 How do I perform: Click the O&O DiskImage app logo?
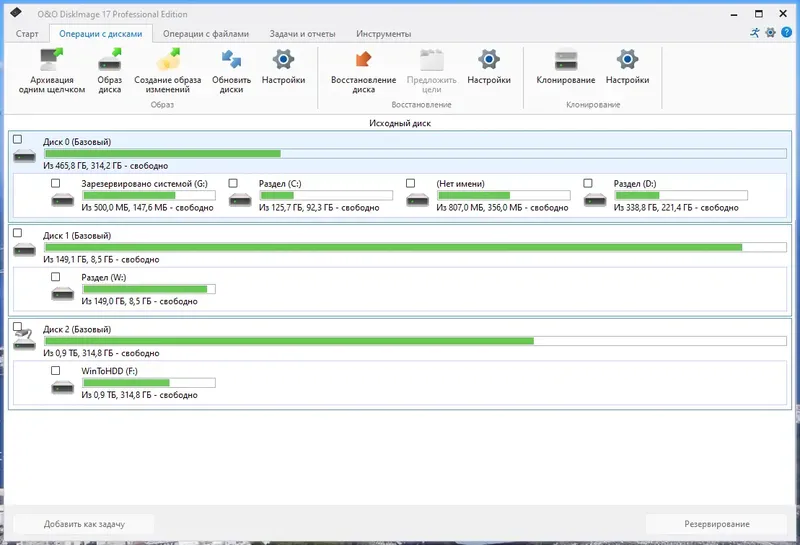pos(16,13)
